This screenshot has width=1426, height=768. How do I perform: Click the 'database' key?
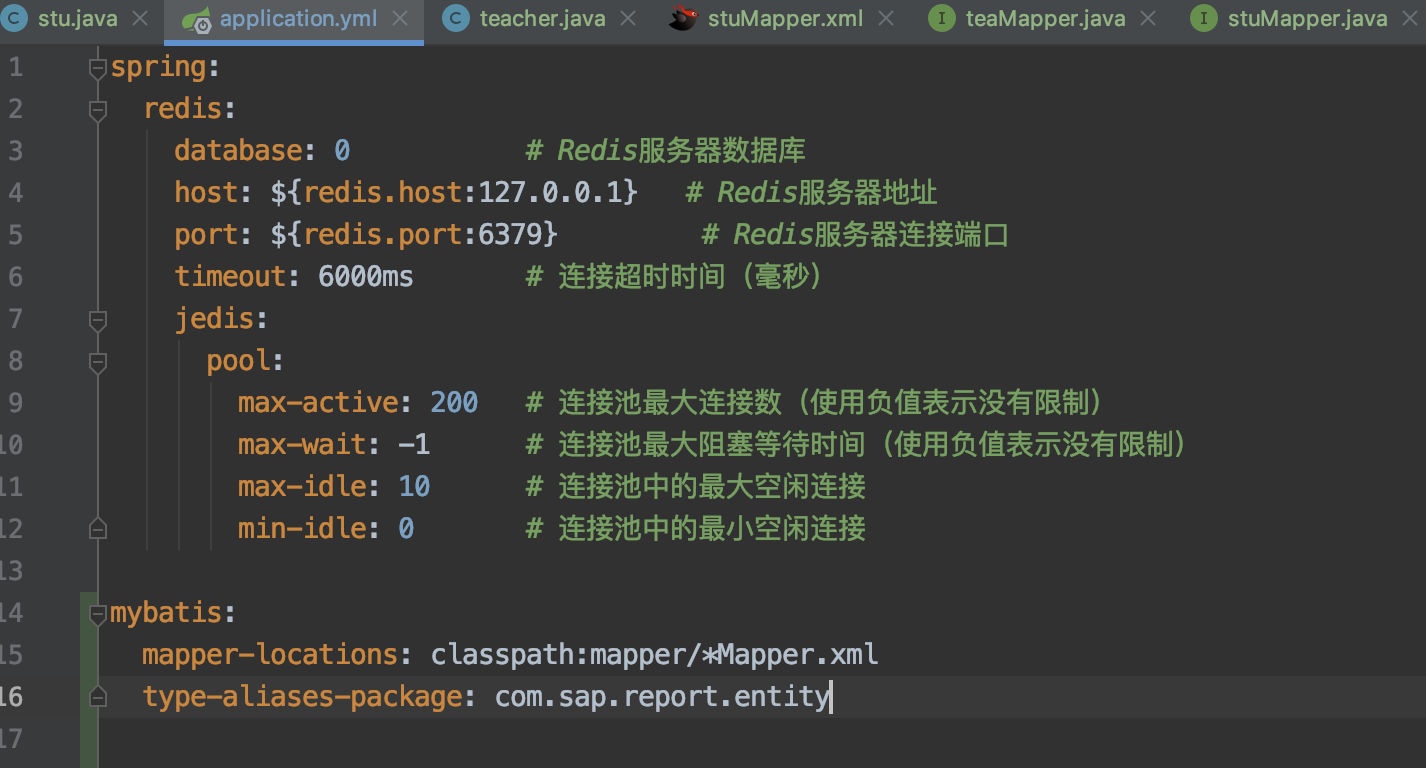pyautogui.click(x=238, y=151)
